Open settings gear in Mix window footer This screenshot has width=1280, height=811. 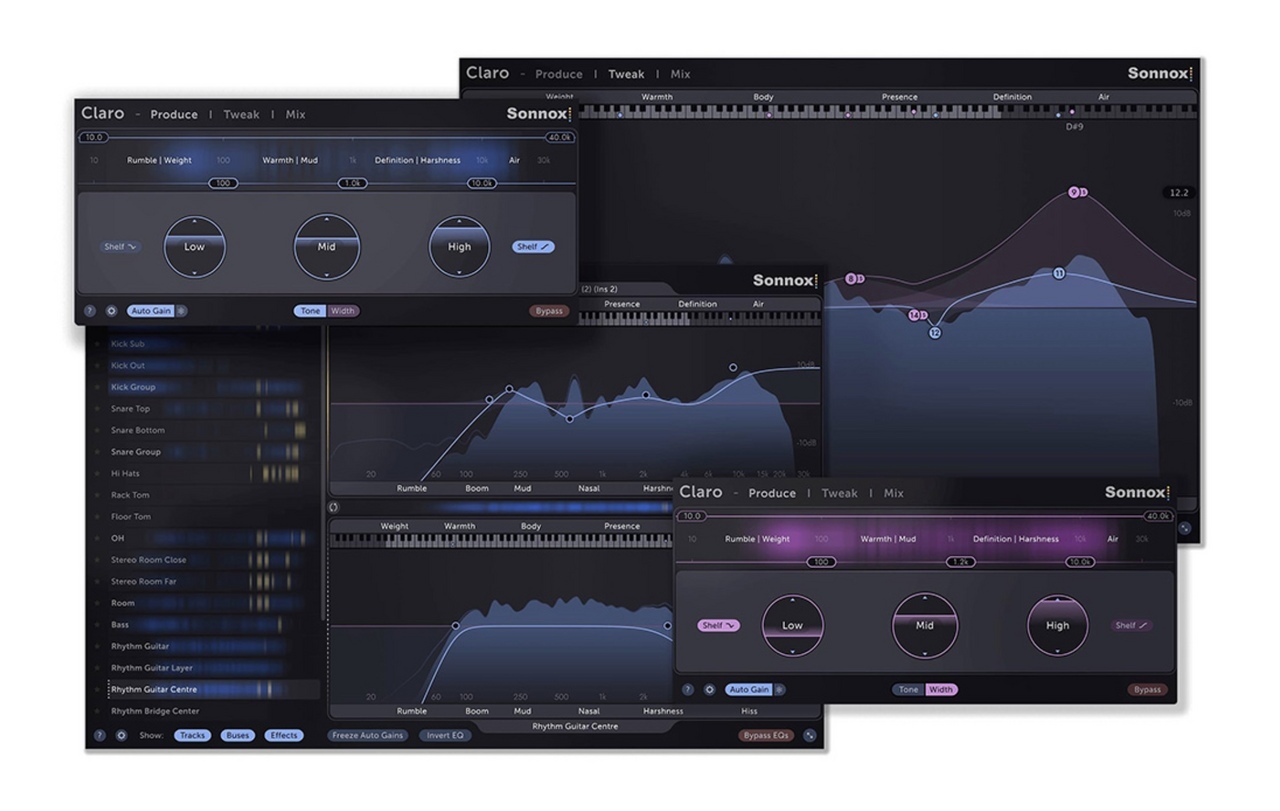pos(121,736)
